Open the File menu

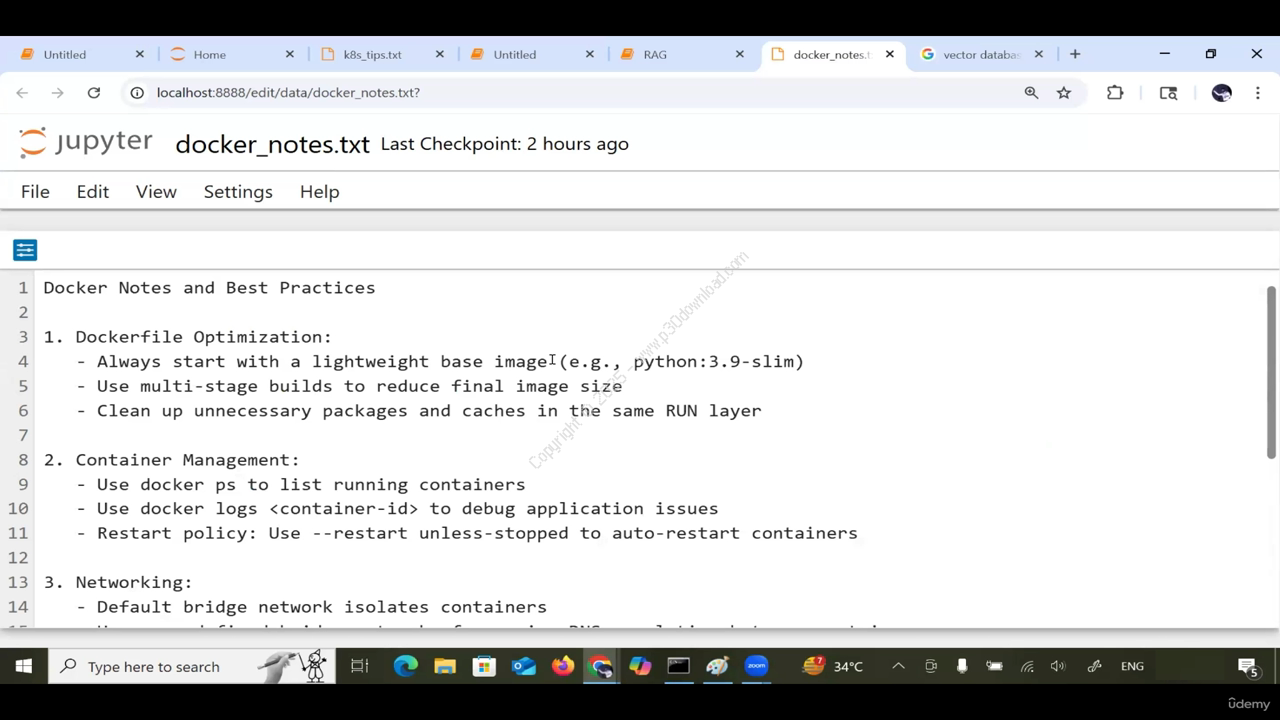[x=35, y=192]
